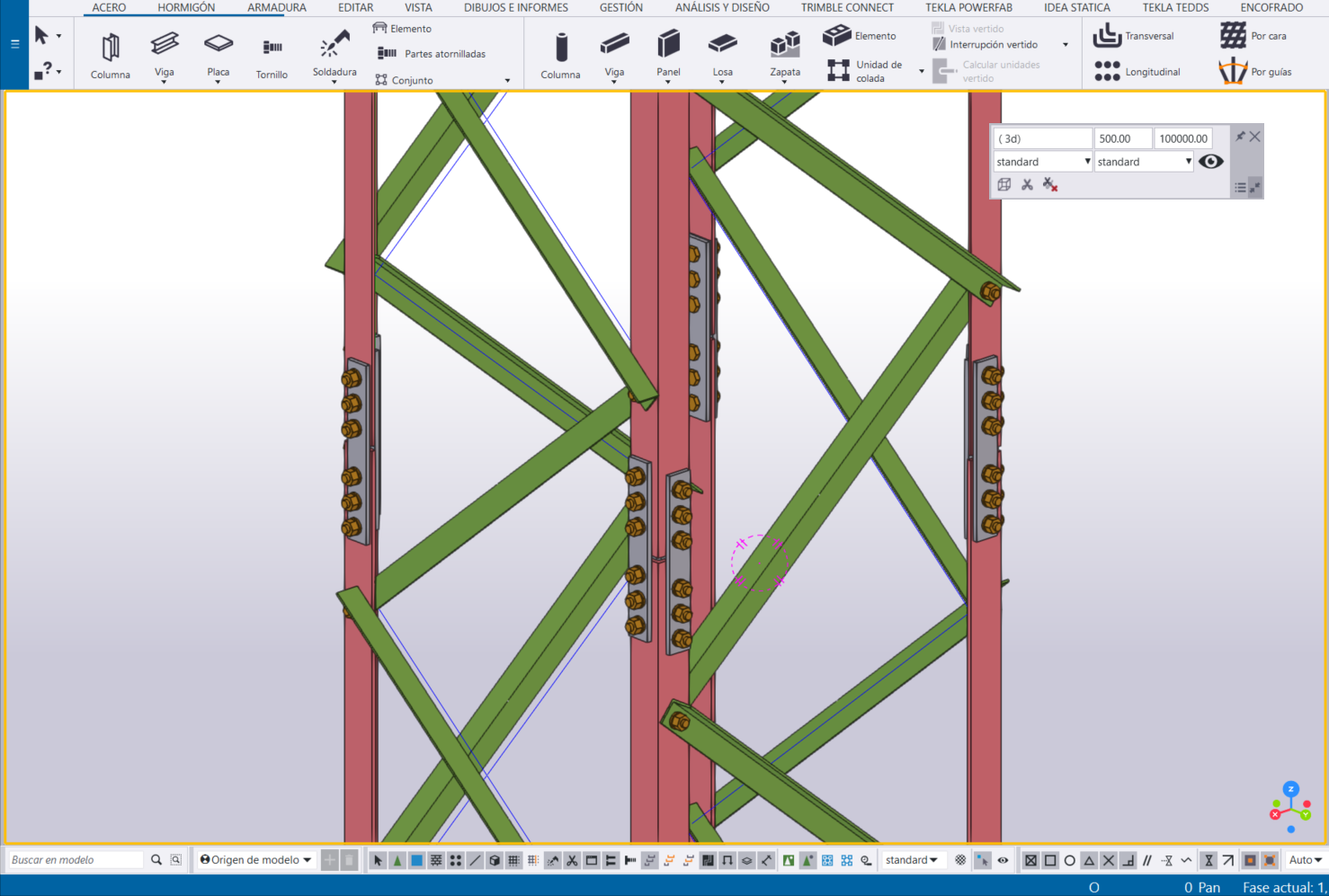Expand the arrow below the Zapata tool

(785, 83)
